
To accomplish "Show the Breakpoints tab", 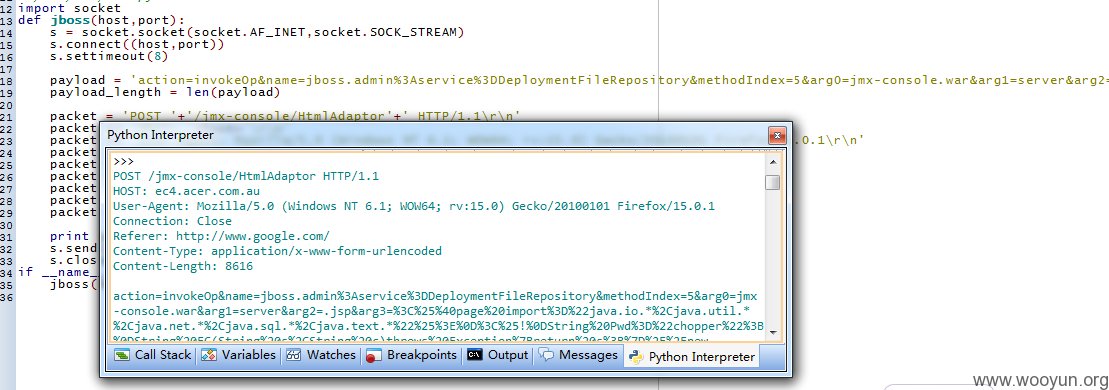I will 411,355.
